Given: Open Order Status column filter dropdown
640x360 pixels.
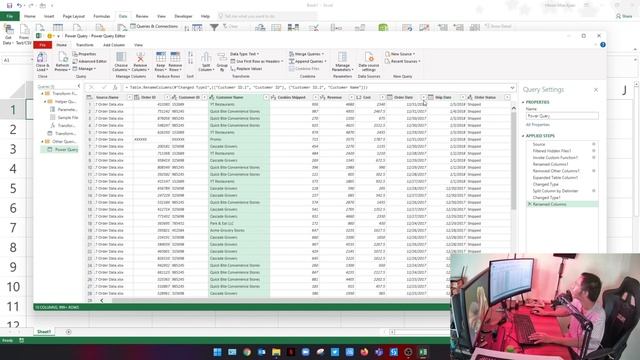Looking at the screenshot, I should click(507, 97).
